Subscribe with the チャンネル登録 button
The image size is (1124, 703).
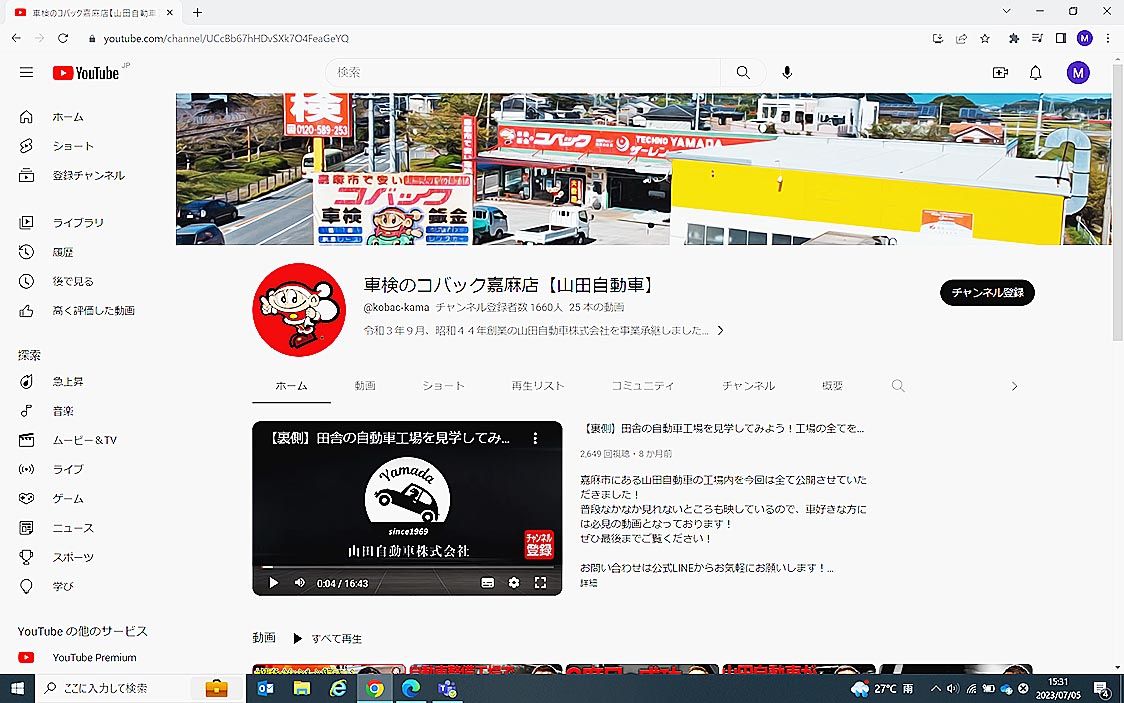[987, 292]
